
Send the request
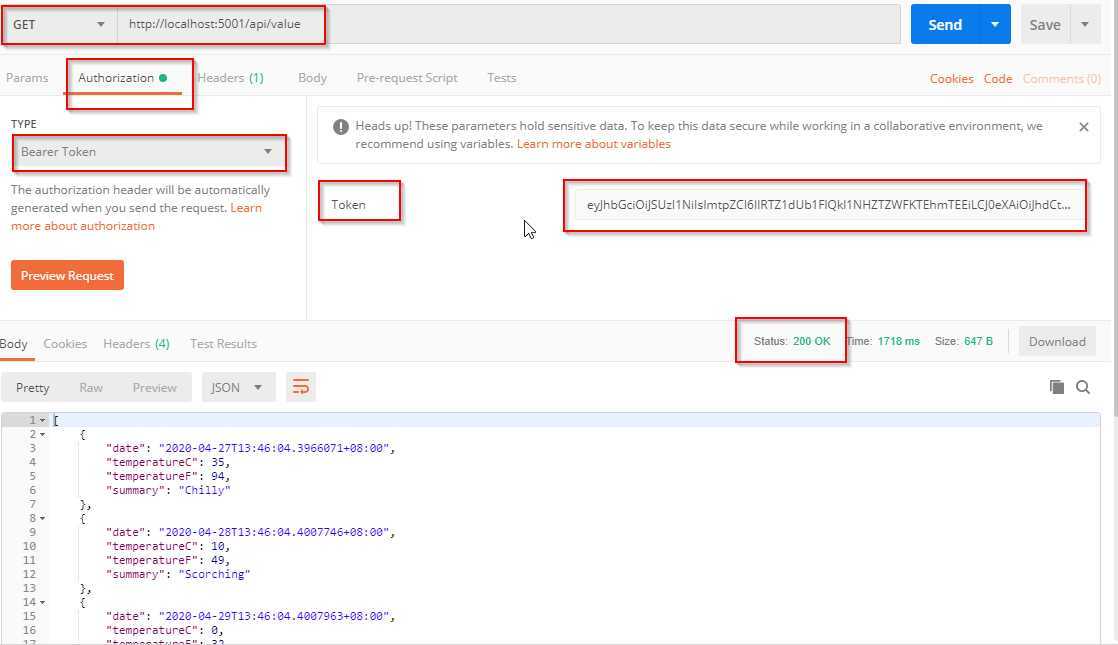click(945, 24)
